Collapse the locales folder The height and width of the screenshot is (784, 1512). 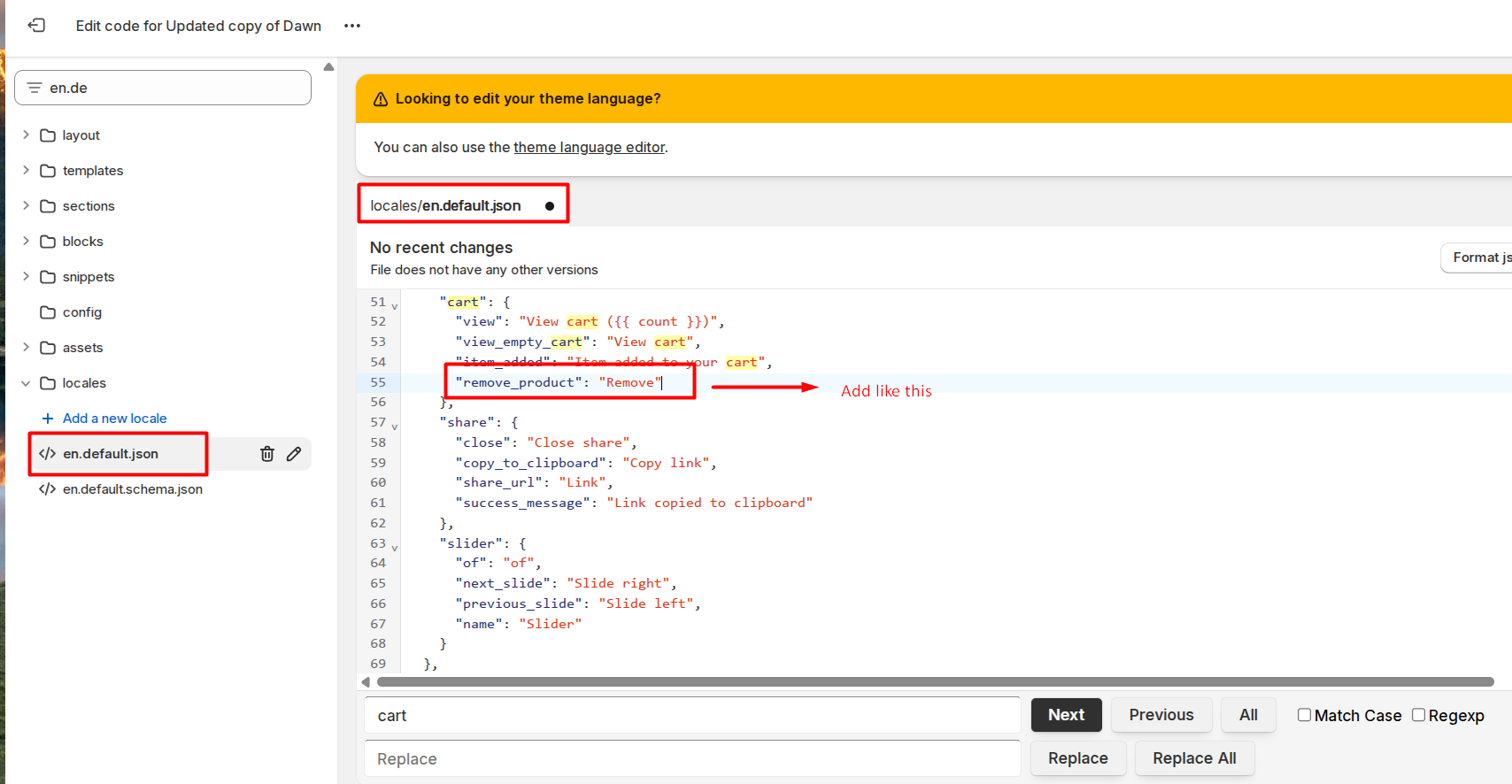point(26,383)
